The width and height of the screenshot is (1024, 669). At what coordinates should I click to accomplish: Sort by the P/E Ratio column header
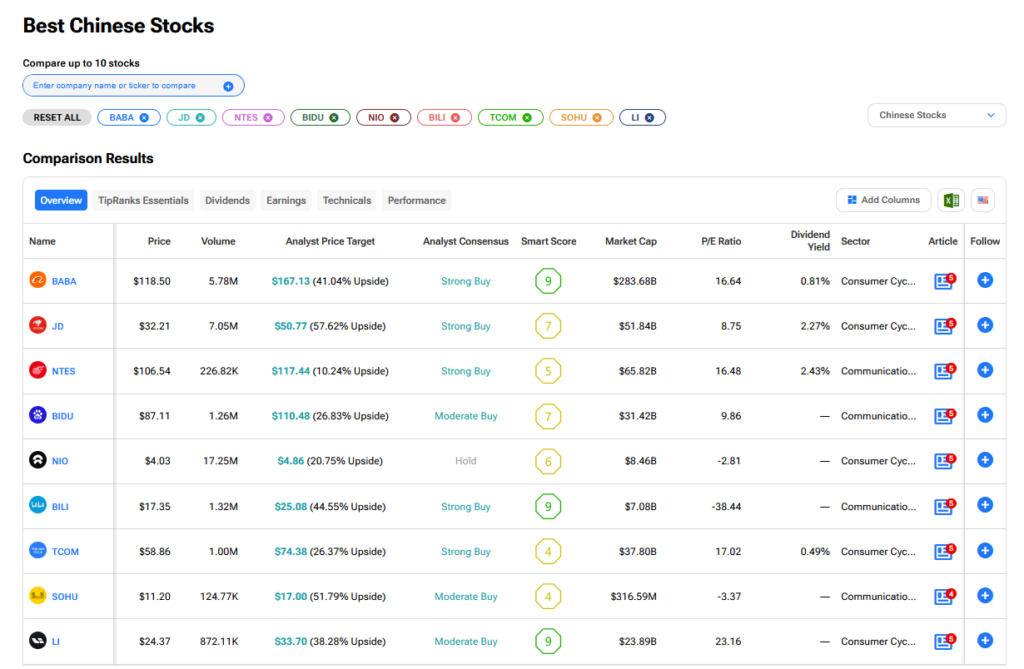tap(721, 241)
